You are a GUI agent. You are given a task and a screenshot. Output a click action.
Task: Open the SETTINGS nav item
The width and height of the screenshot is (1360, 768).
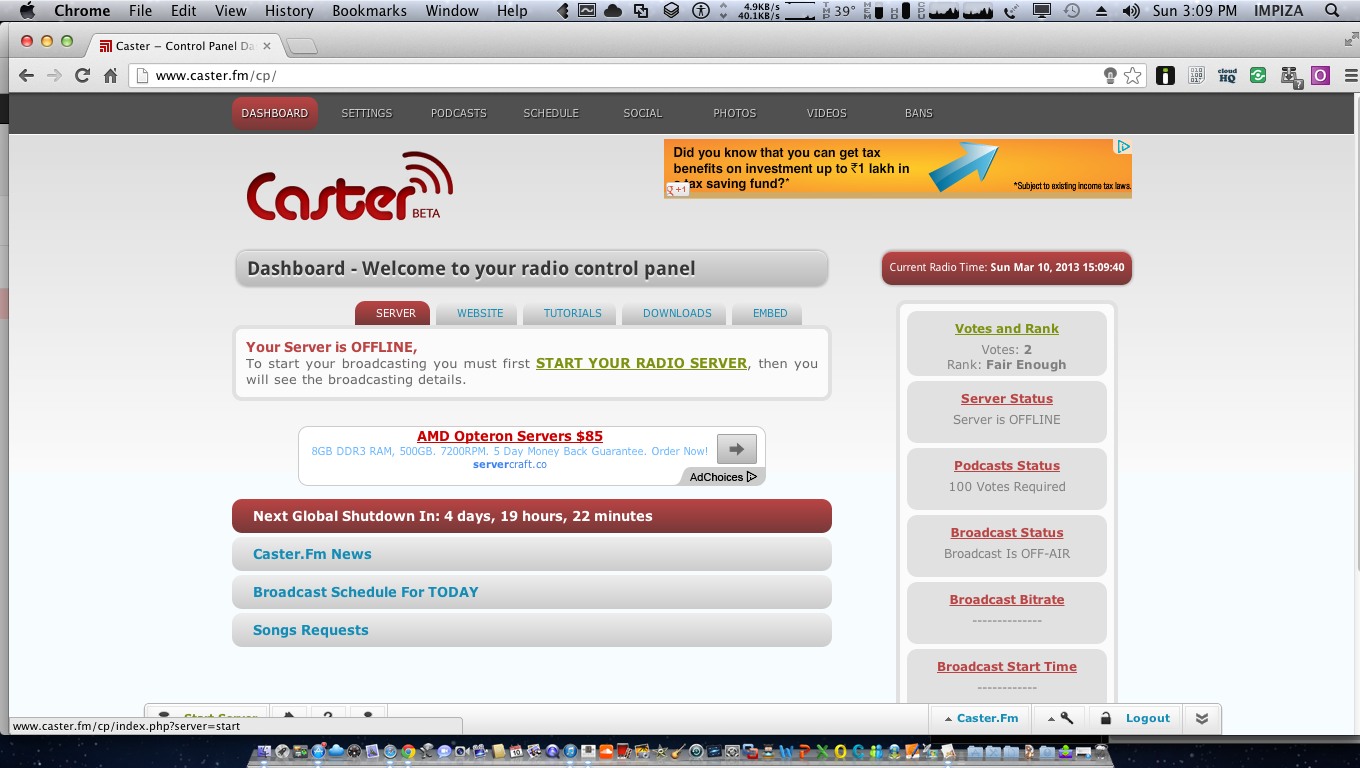click(x=367, y=113)
